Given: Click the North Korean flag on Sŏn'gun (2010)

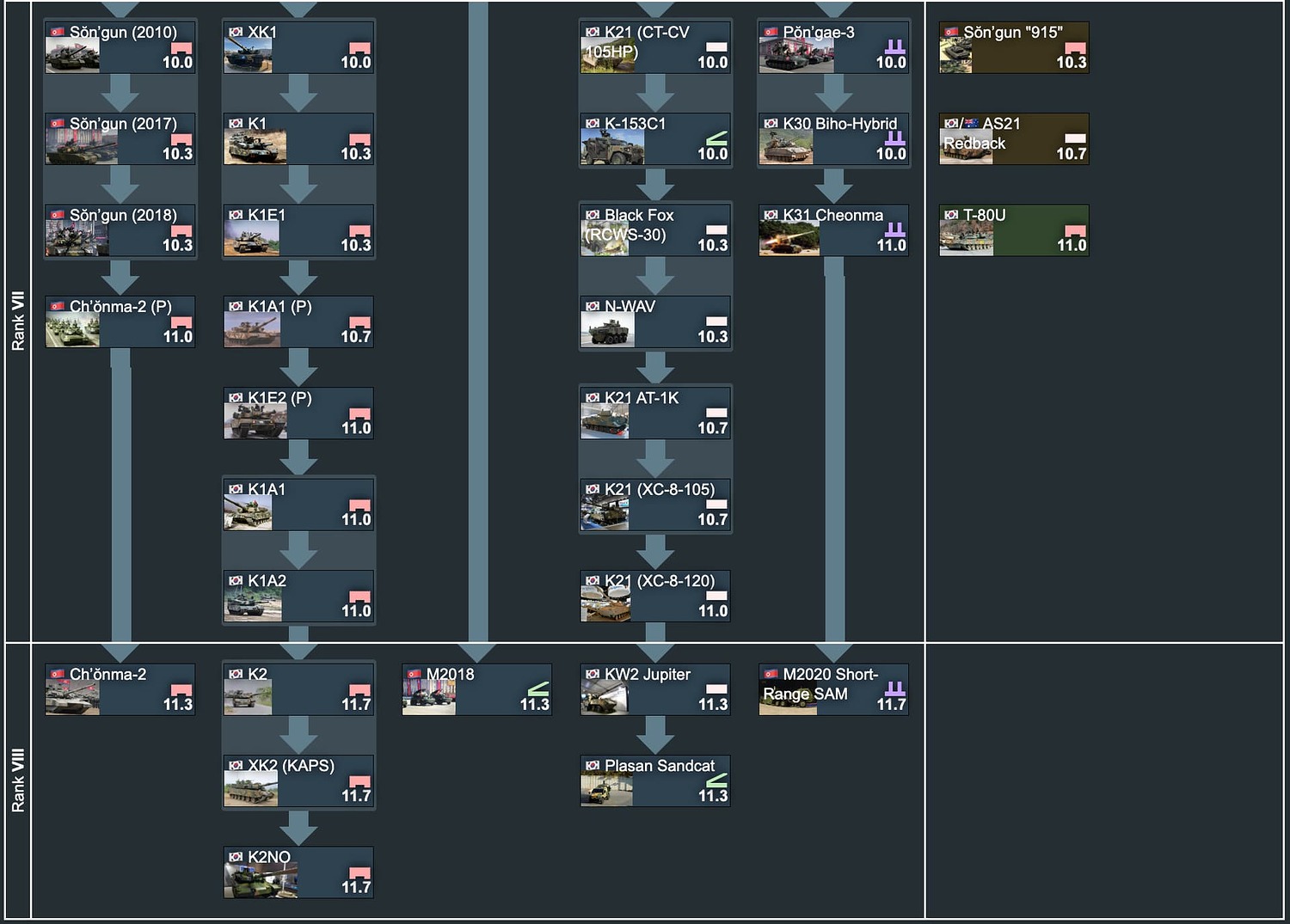Looking at the screenshot, I should [56, 31].
